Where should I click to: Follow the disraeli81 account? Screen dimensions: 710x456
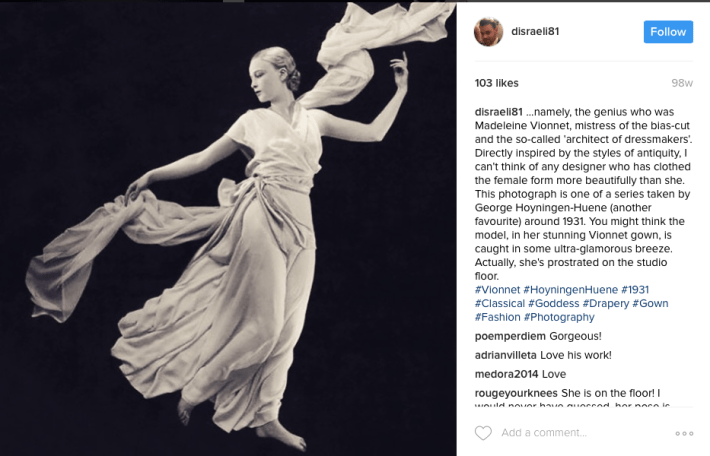[x=668, y=32]
